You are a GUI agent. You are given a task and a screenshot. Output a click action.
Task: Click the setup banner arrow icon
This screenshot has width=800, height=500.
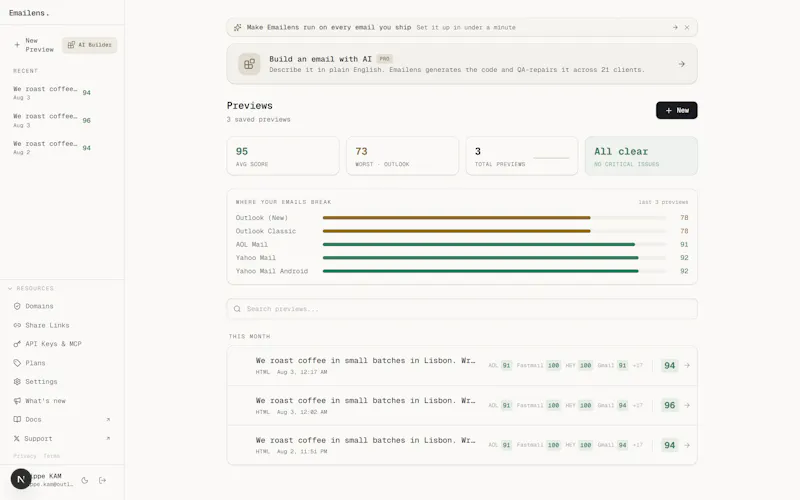click(675, 28)
